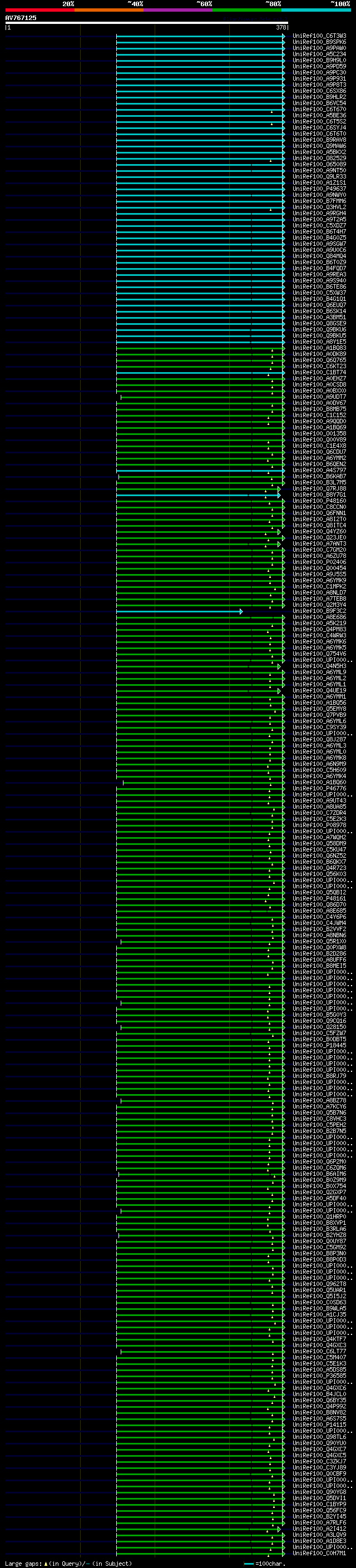The image size is (356, 1568).
Task: Select hit label UniRef100_C6T3W3
Action: pyautogui.click(x=319, y=36)
